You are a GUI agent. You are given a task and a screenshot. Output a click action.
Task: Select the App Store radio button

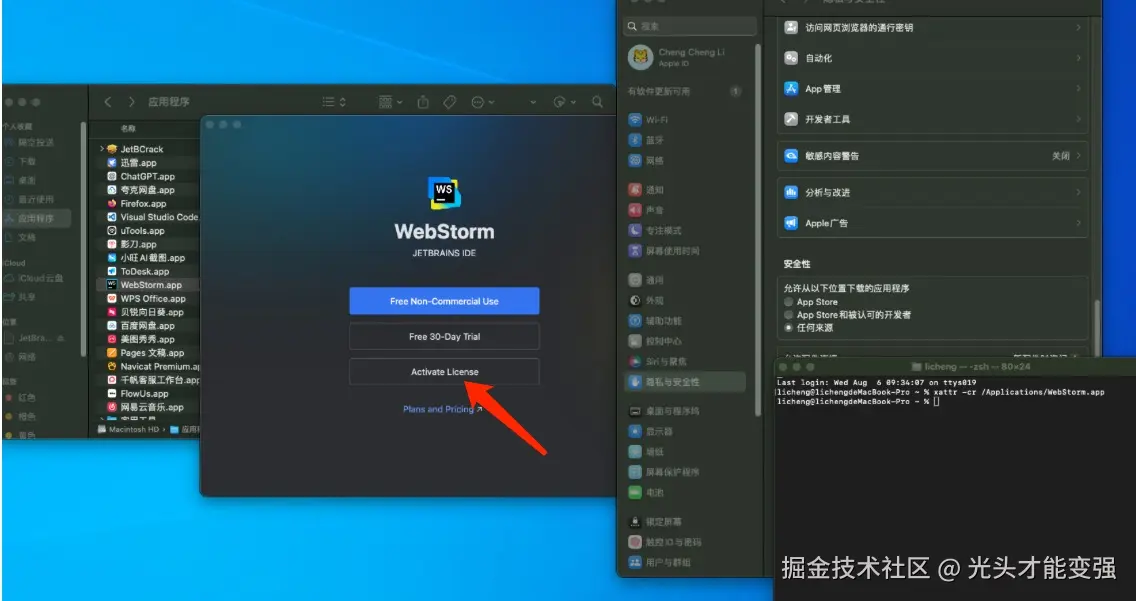[789, 301]
